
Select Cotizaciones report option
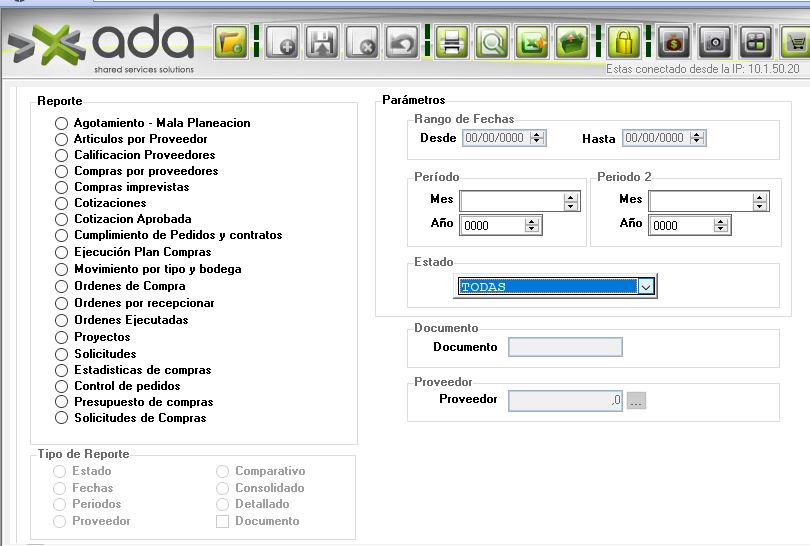pyautogui.click(x=61, y=203)
